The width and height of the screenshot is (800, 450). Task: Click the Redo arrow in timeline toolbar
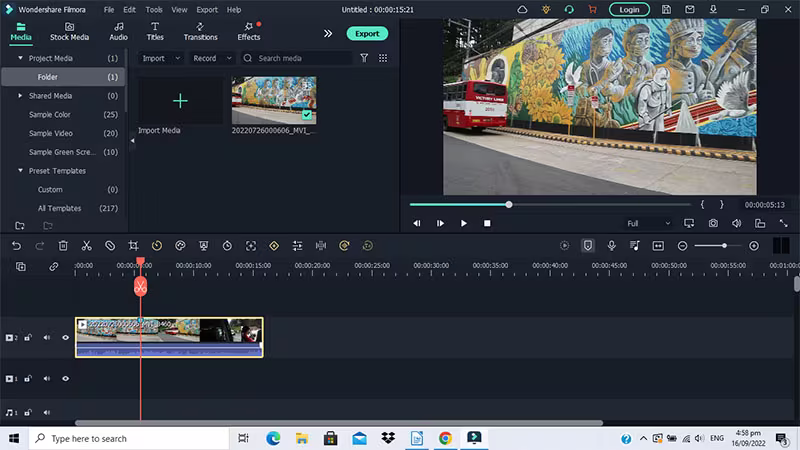tap(39, 246)
